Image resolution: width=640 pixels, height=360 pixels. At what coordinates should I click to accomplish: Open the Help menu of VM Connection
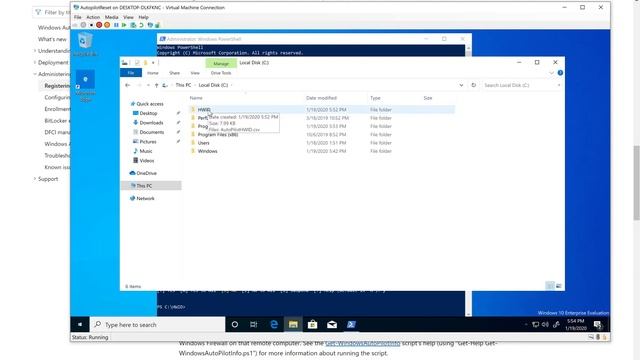coord(143,17)
